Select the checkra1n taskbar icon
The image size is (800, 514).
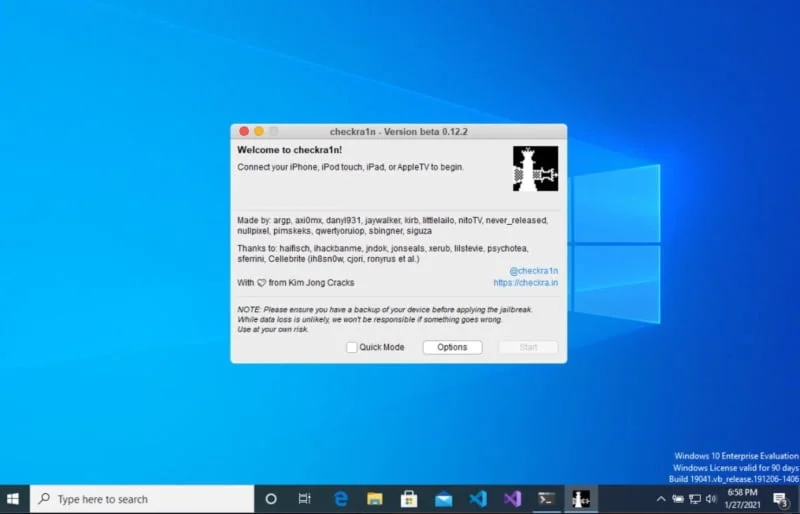click(x=581, y=499)
